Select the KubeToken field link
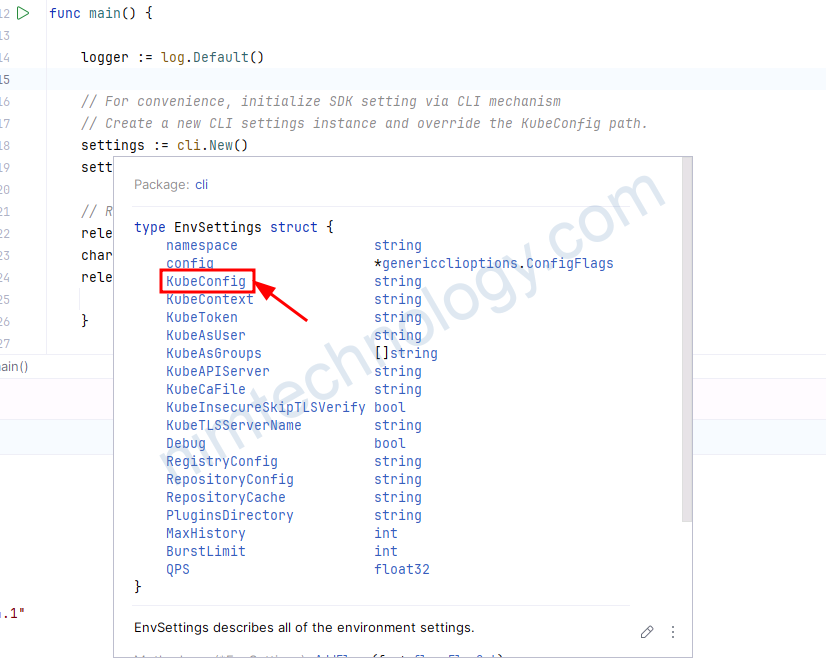The image size is (826, 660). [x=202, y=318]
